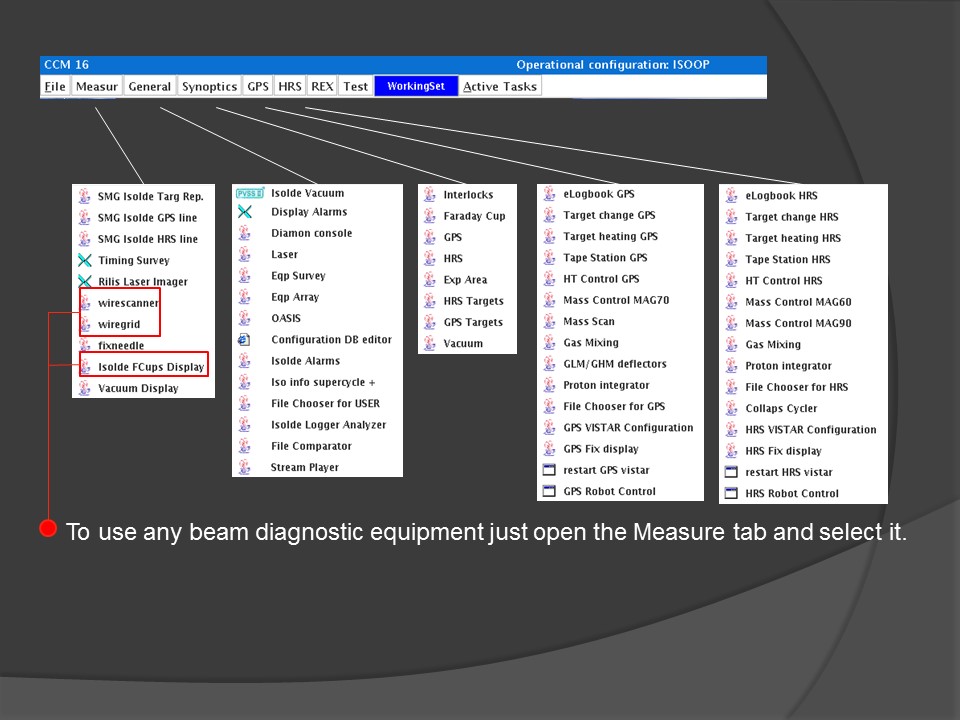
Task: Select the WorkingSet menu
Action: 416,86
